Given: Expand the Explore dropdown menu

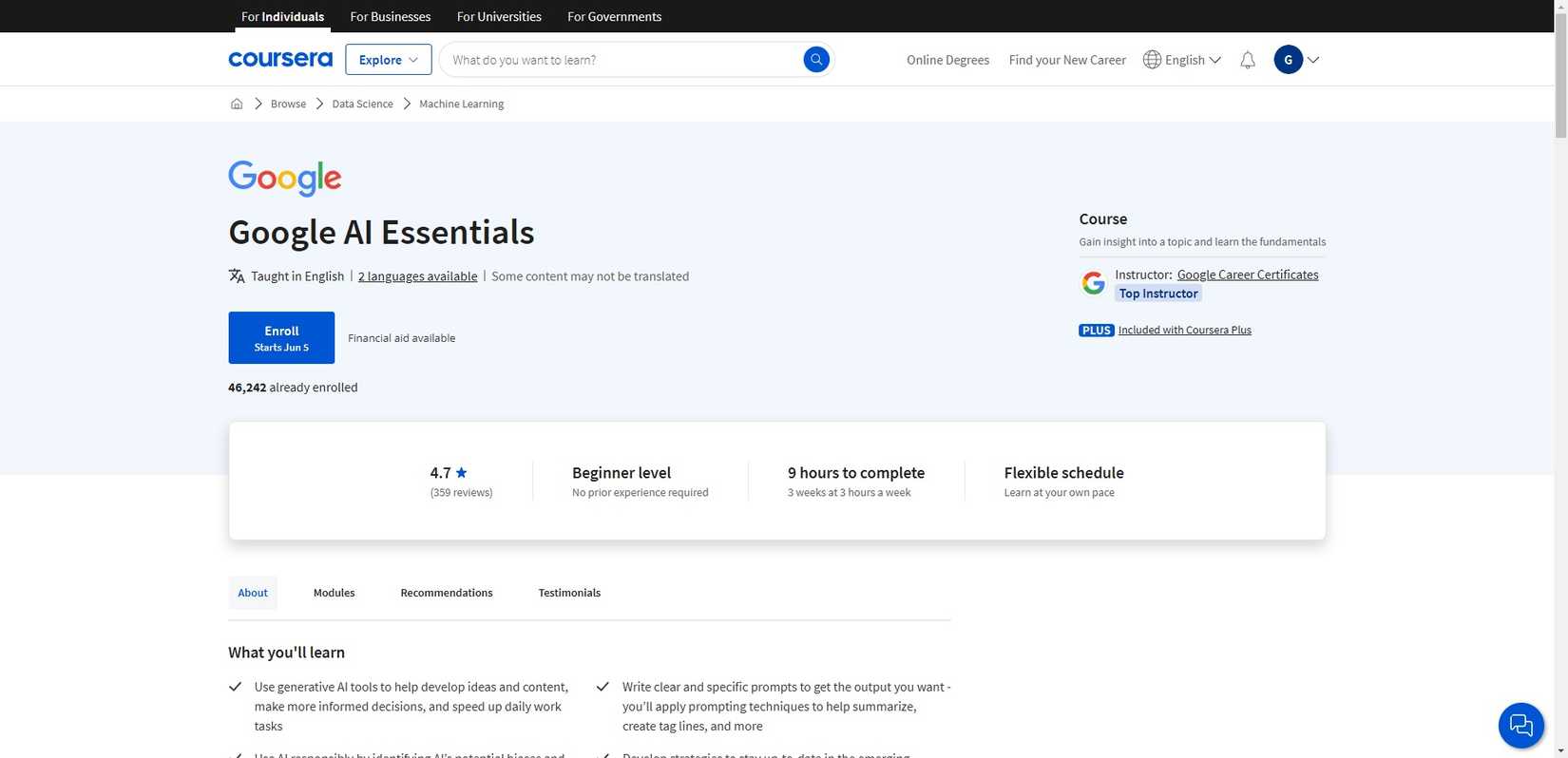Looking at the screenshot, I should pyautogui.click(x=388, y=60).
